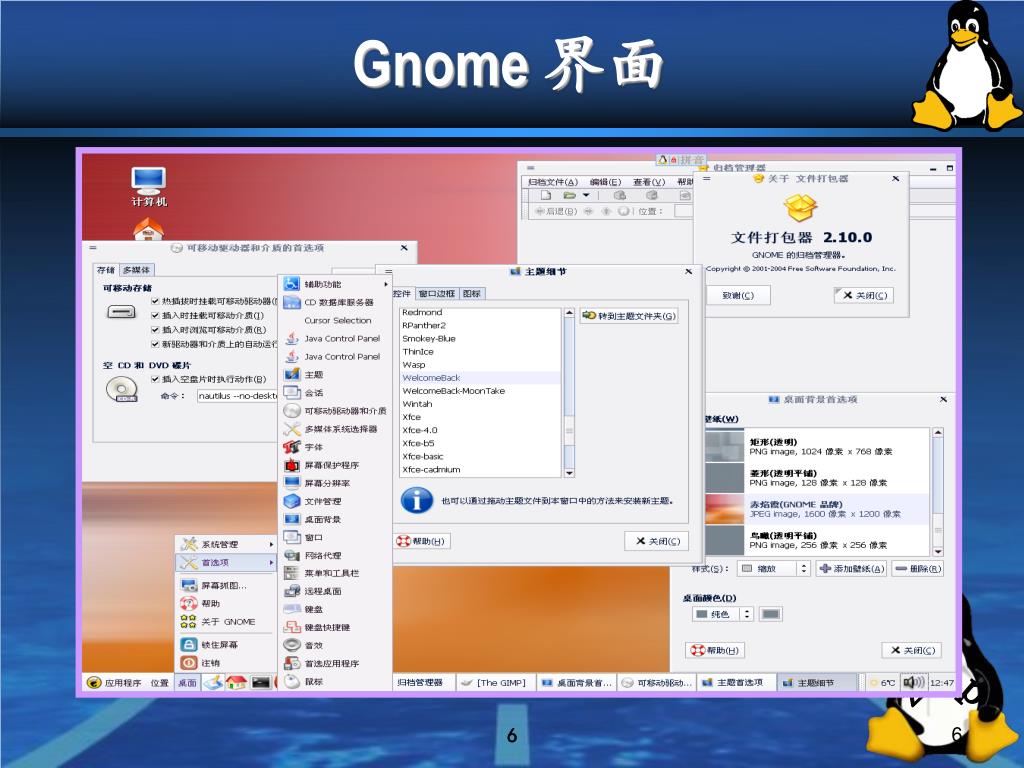Open the 桌面颜色 纯色 dropdown
Viewport: 1024px width, 768px height.
click(722, 614)
